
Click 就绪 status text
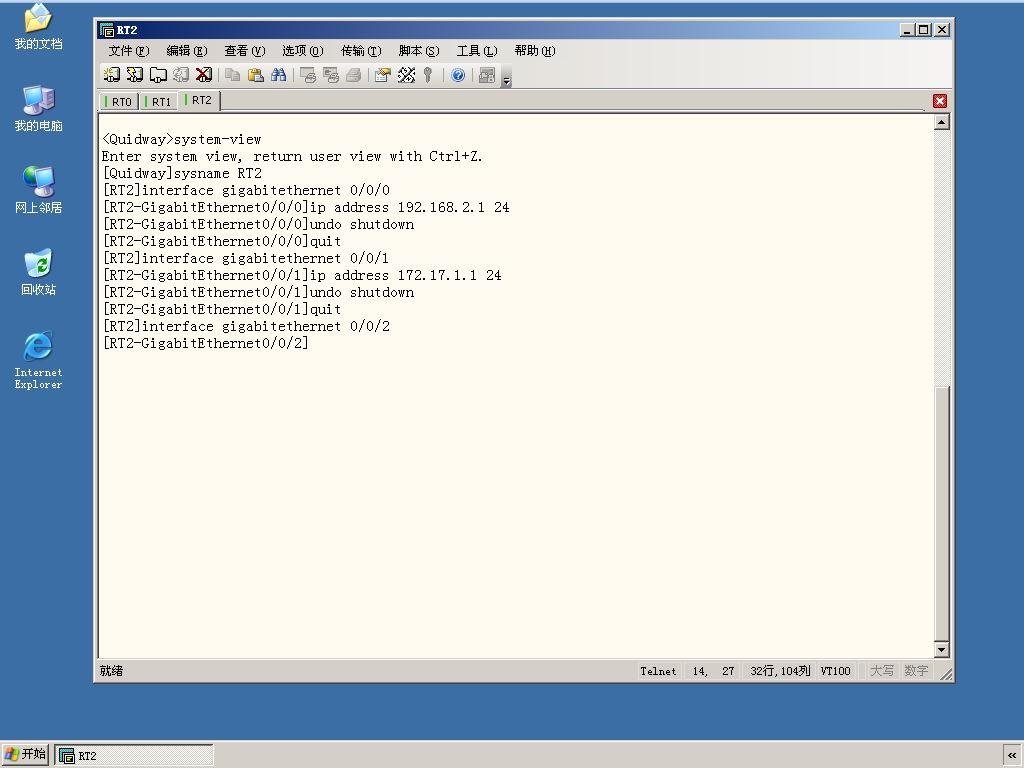click(111, 671)
